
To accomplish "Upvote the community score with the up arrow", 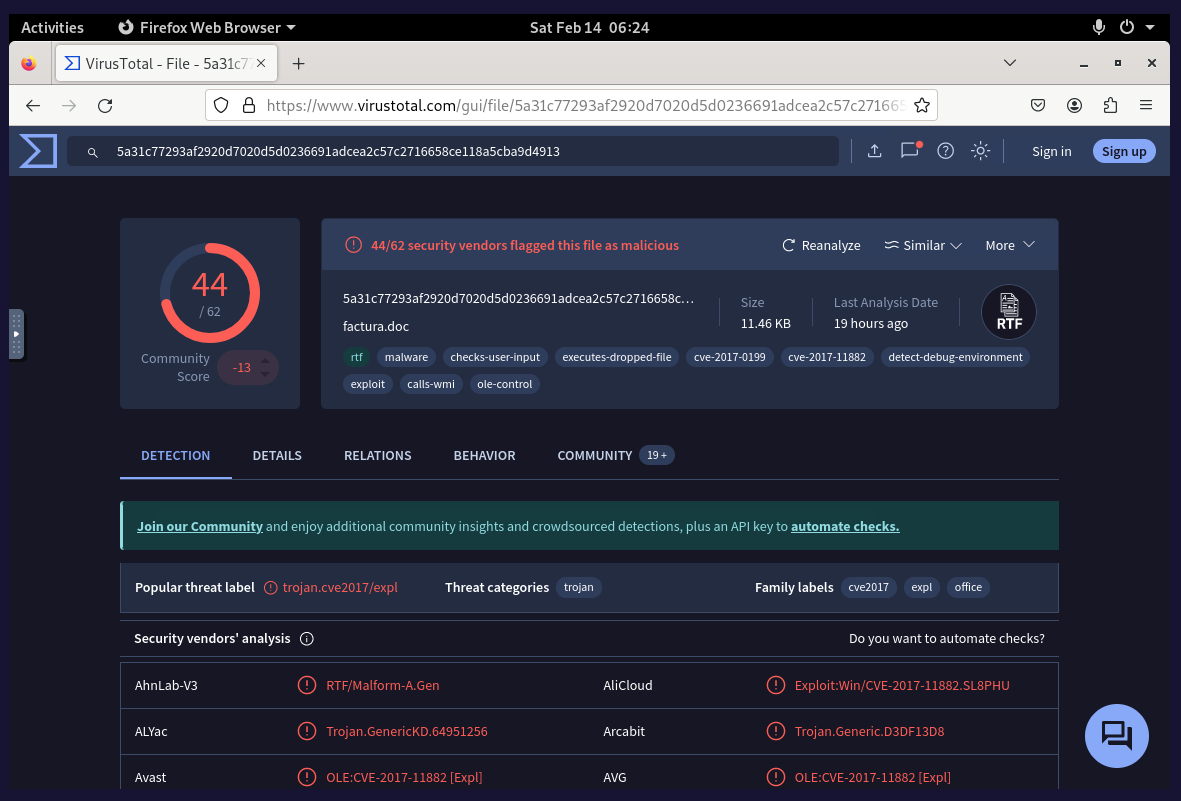I will [x=265, y=360].
